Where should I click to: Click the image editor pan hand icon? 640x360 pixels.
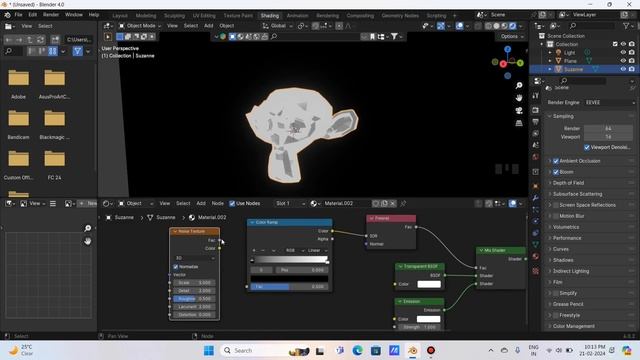tap(87, 241)
